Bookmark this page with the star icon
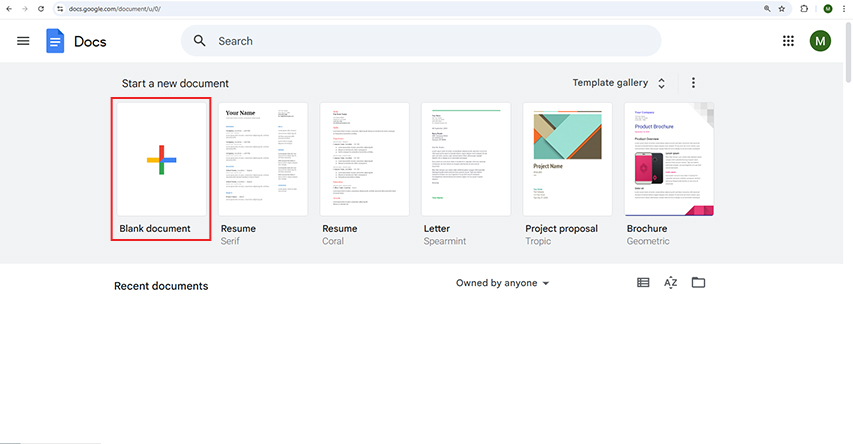Viewport: 853px width, 444px height. point(782,9)
